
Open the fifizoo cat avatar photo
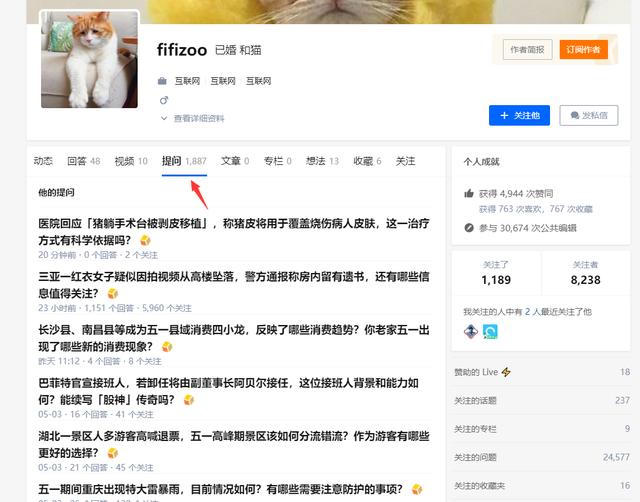click(89, 60)
